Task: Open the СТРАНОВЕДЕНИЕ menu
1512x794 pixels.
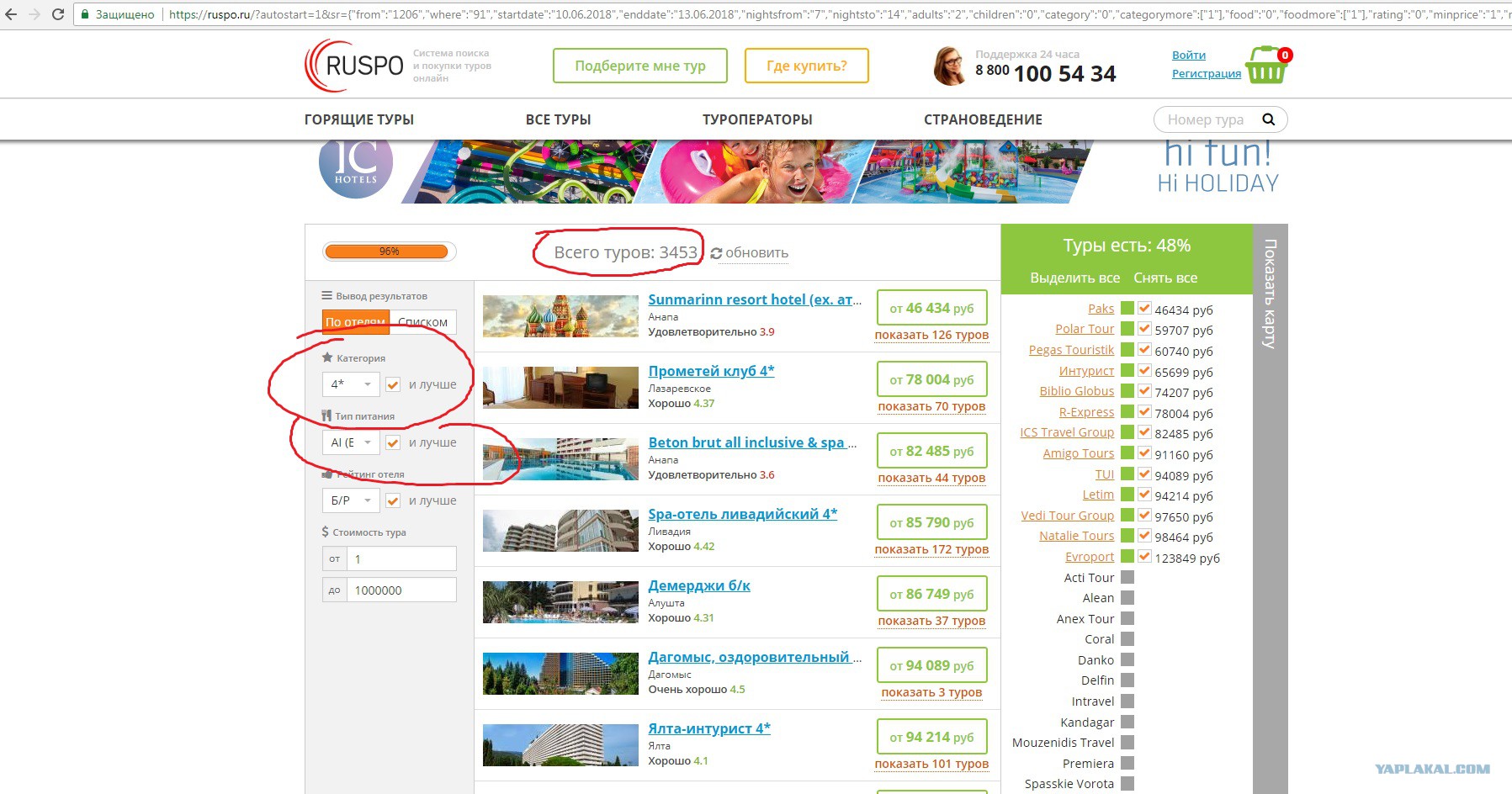Action: point(983,119)
